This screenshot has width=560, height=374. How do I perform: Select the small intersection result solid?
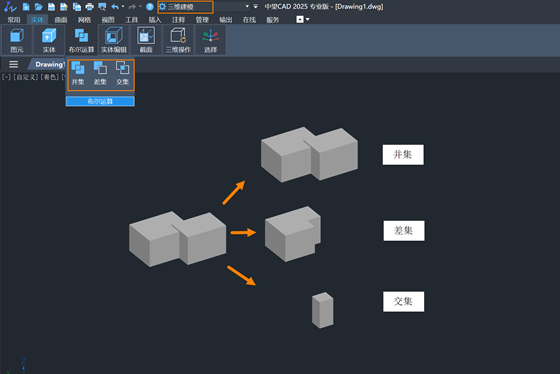[322, 310]
